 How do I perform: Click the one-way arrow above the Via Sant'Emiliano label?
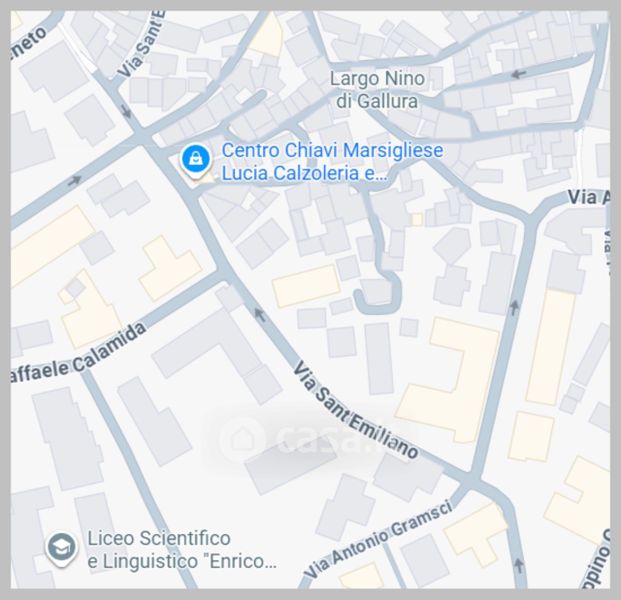[259, 315]
